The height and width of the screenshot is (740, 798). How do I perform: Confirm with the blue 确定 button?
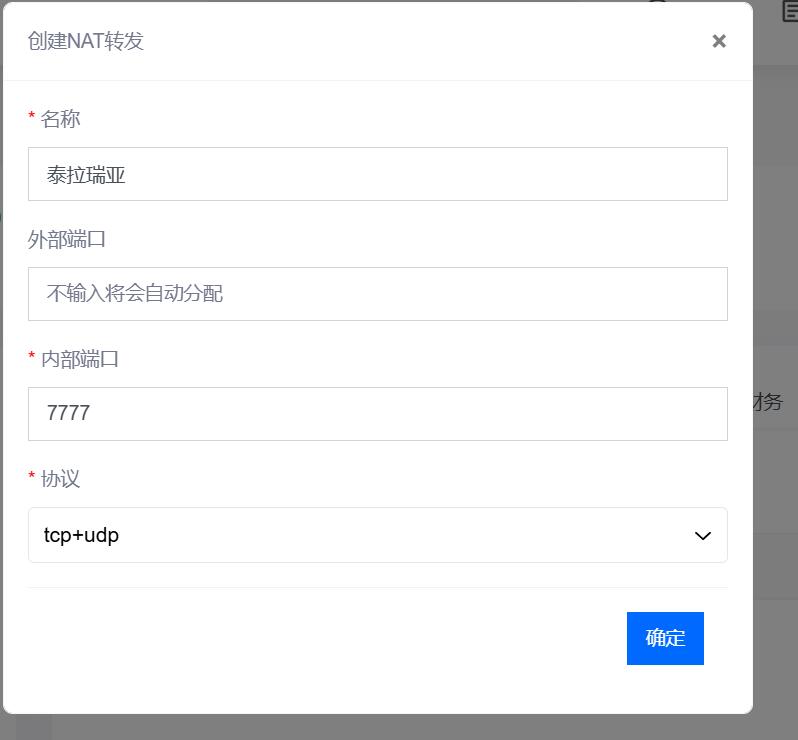665,638
